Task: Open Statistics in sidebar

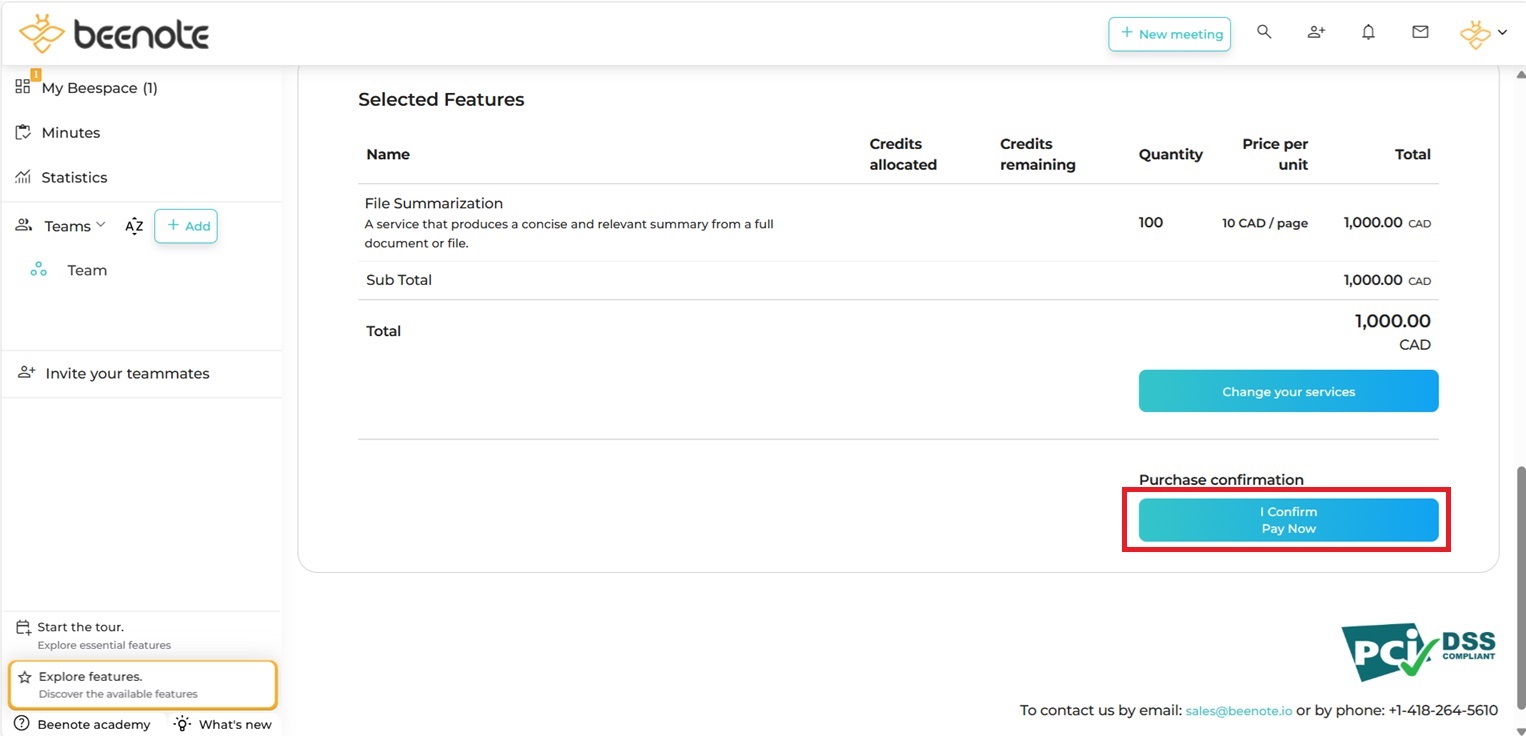Action: click(x=74, y=177)
